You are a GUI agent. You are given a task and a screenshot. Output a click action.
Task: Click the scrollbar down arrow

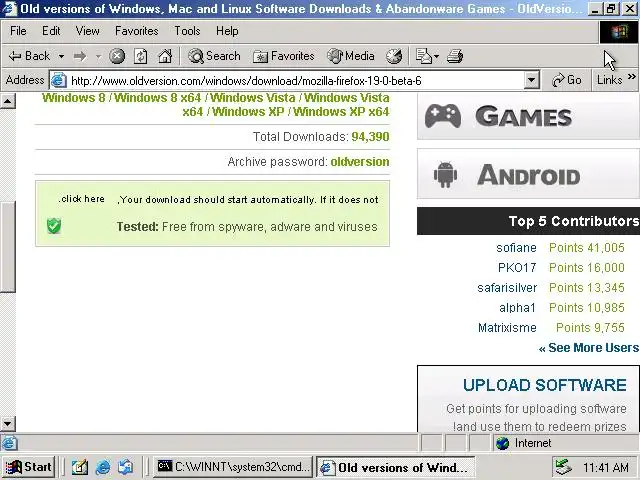pos(8,424)
